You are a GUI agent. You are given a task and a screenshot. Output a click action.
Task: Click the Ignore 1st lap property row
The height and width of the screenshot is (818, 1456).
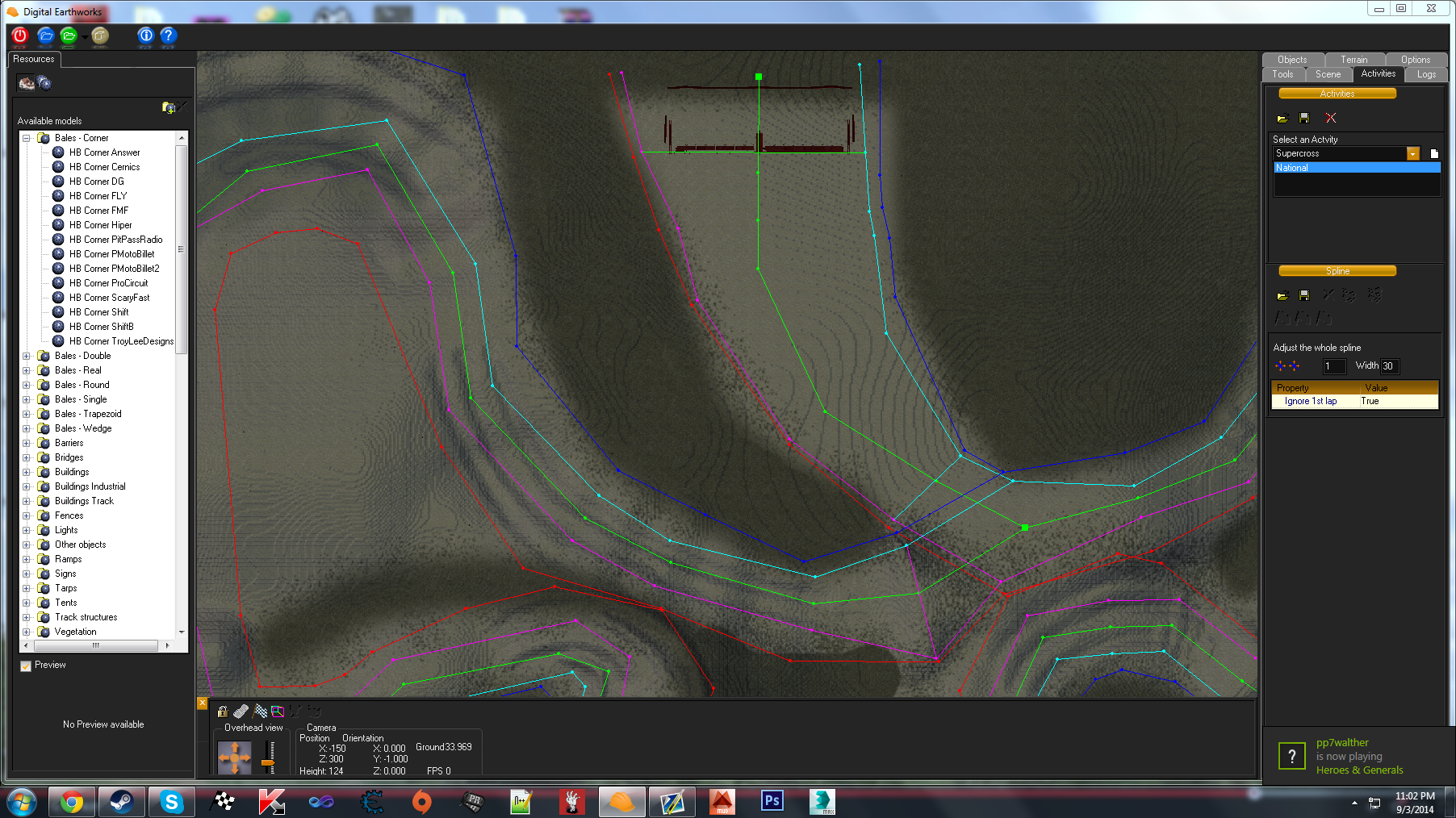pos(1355,401)
